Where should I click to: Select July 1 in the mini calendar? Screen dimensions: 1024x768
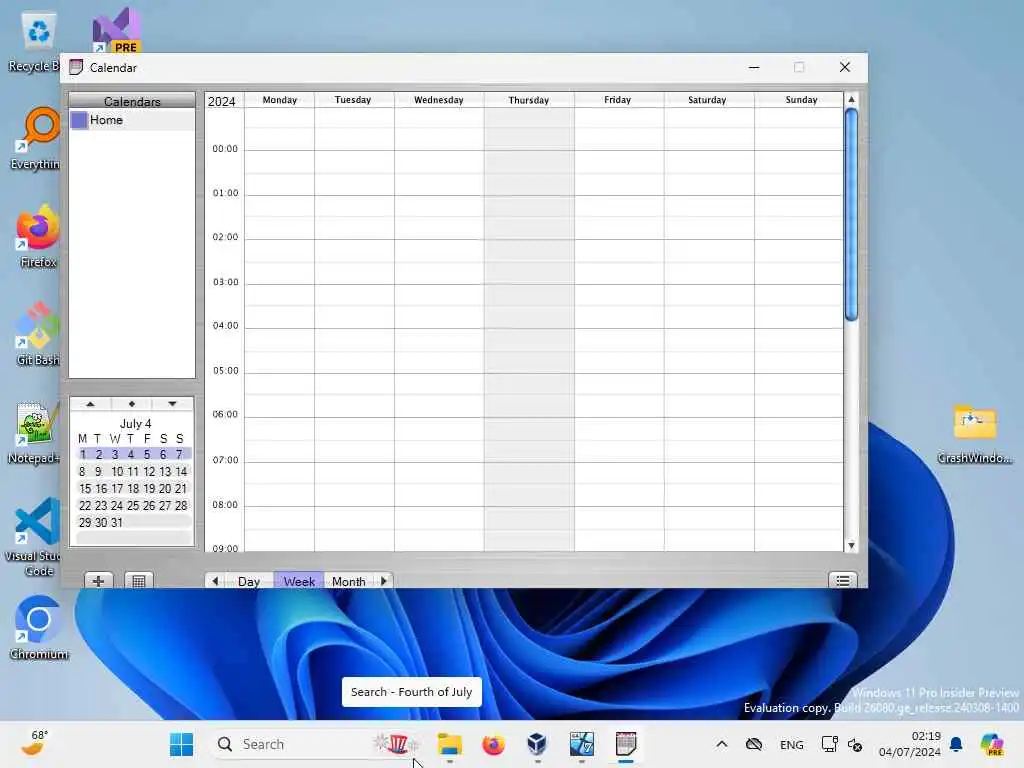point(83,454)
